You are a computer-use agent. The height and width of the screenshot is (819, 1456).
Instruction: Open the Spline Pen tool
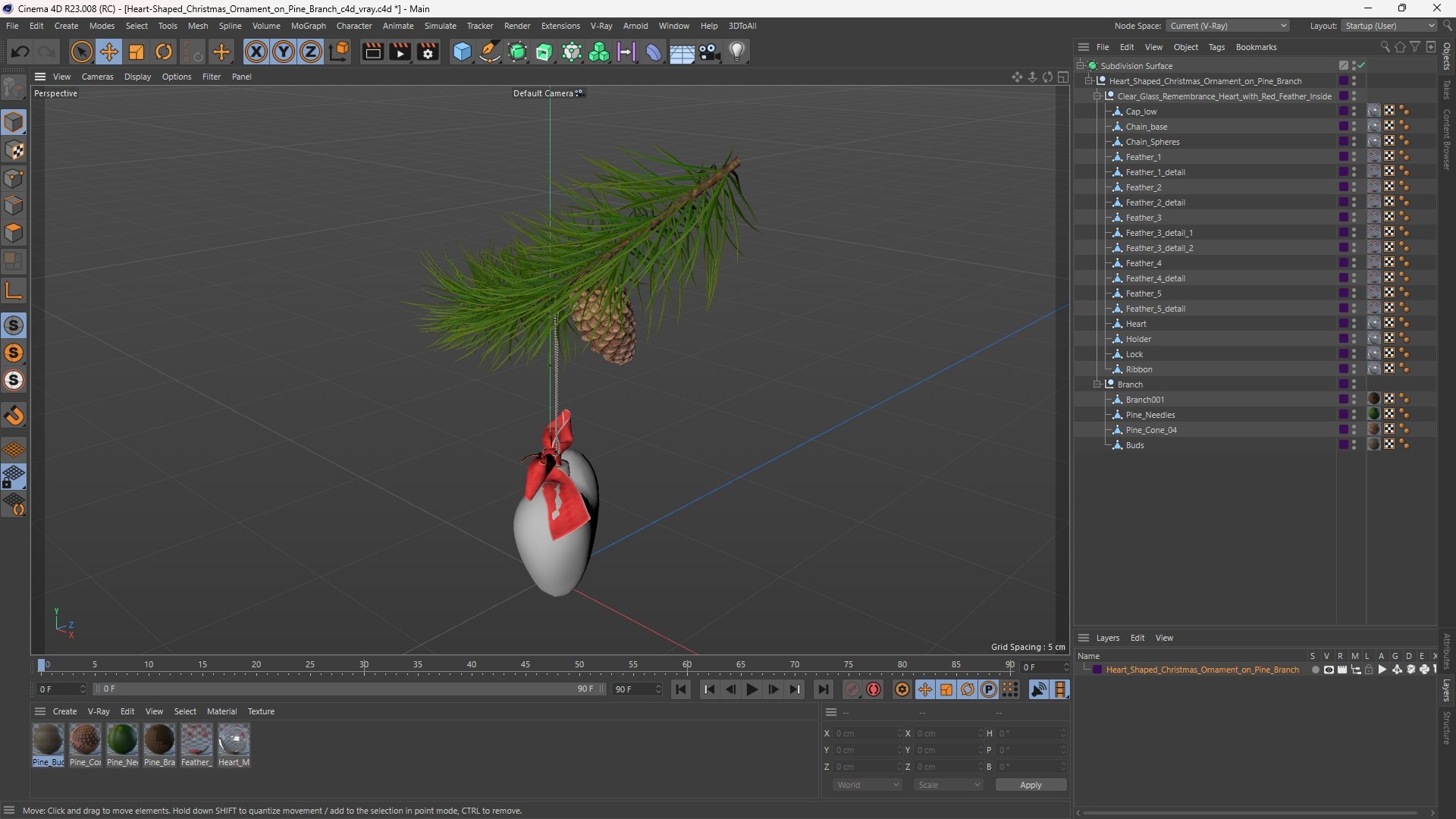tap(490, 52)
